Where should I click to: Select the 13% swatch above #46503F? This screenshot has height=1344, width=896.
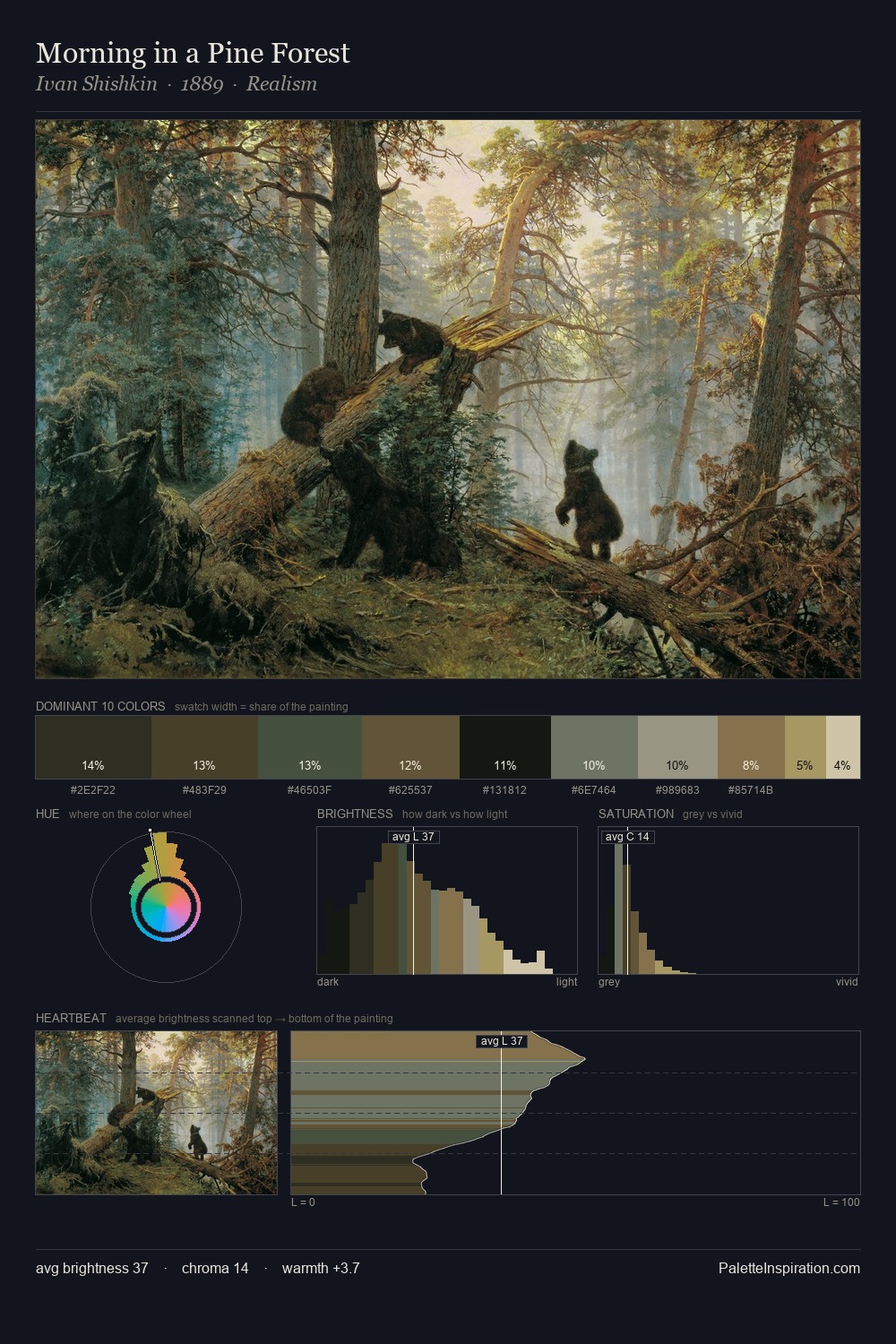tap(310, 747)
